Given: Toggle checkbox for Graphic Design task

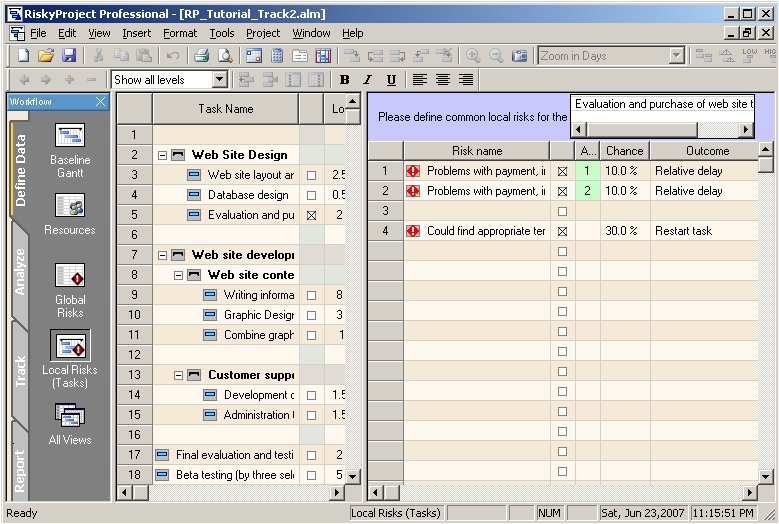Looking at the screenshot, I should (312, 315).
